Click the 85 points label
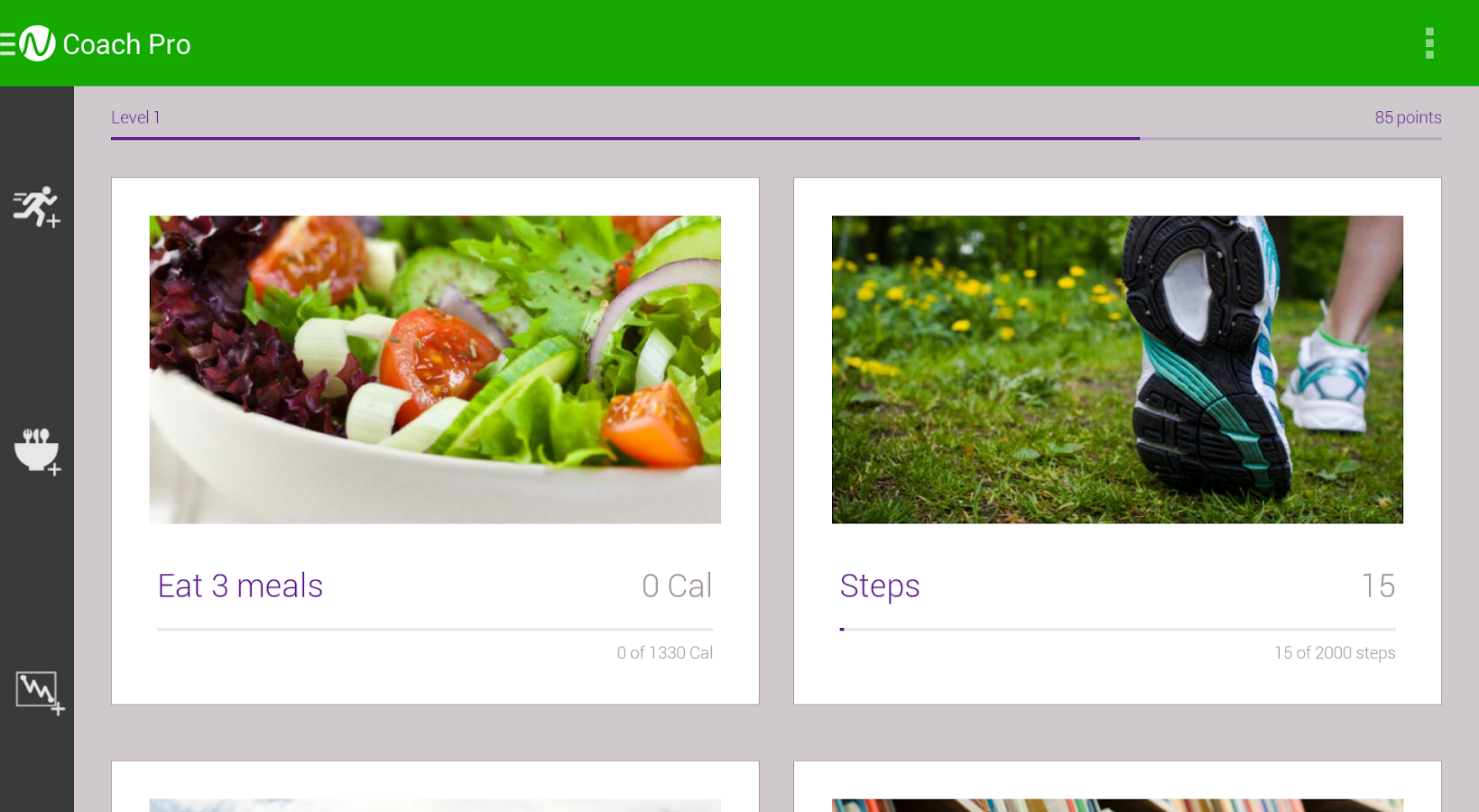The width and height of the screenshot is (1479, 812). [x=1408, y=117]
